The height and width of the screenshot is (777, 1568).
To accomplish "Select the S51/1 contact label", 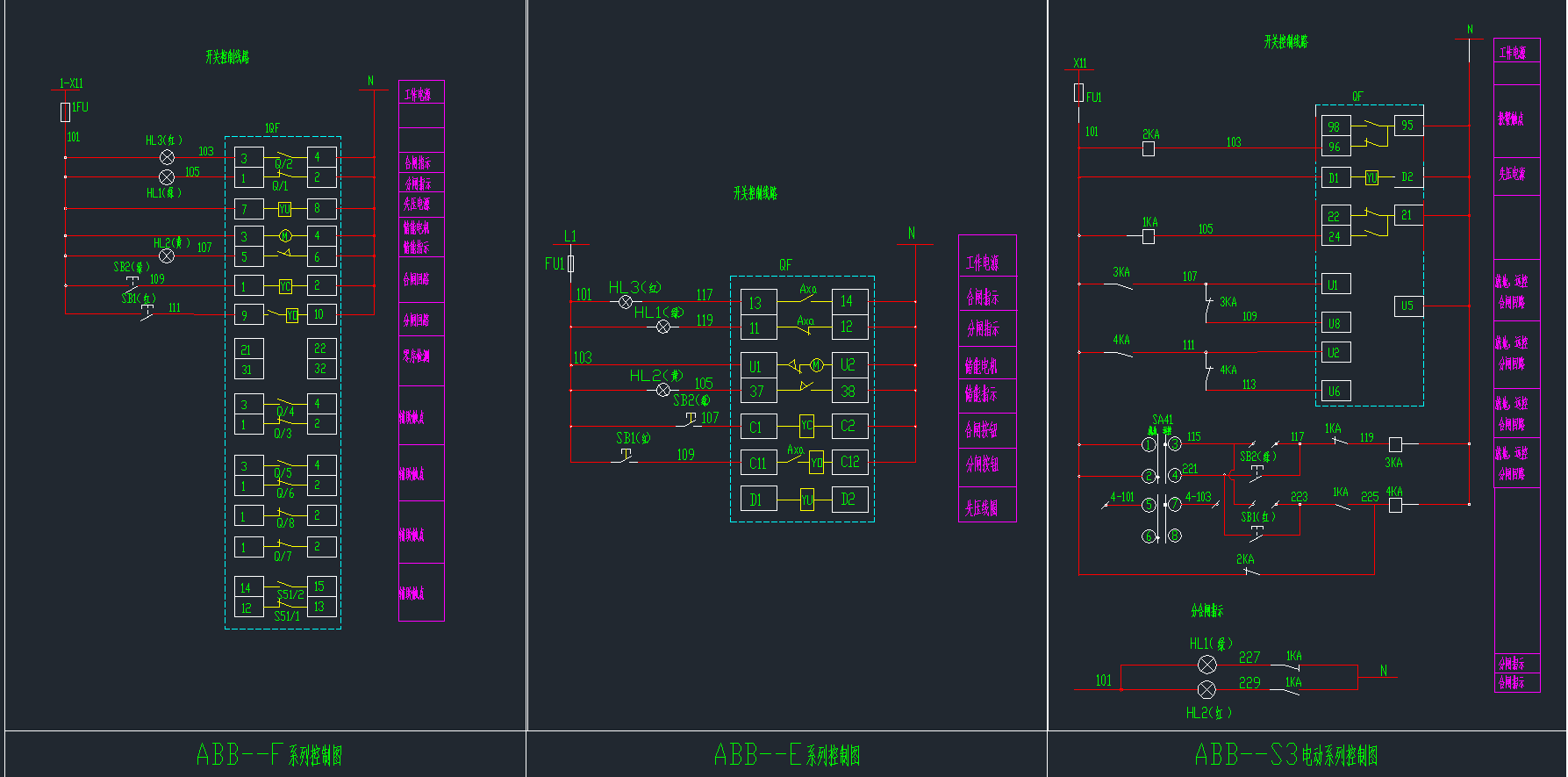I will 287,615.
